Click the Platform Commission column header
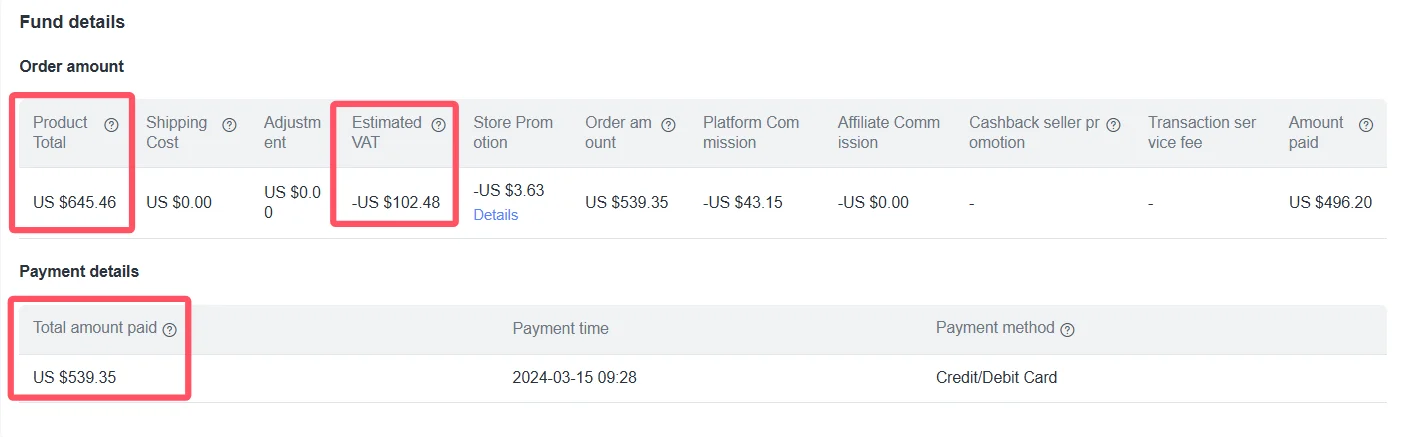The image size is (1401, 437). coord(751,132)
